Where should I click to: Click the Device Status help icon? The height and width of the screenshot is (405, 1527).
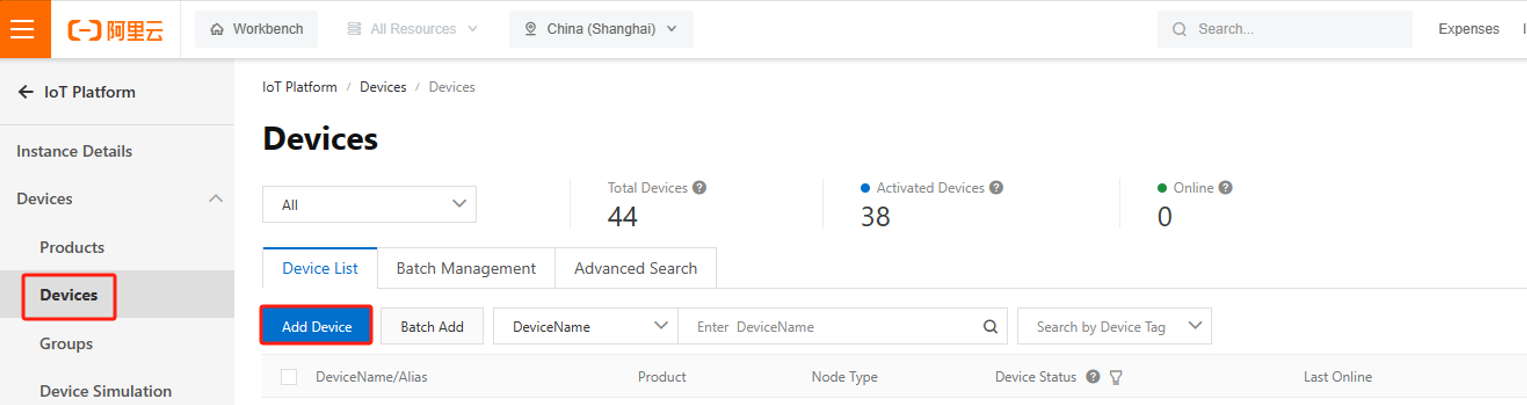[x=1093, y=377]
